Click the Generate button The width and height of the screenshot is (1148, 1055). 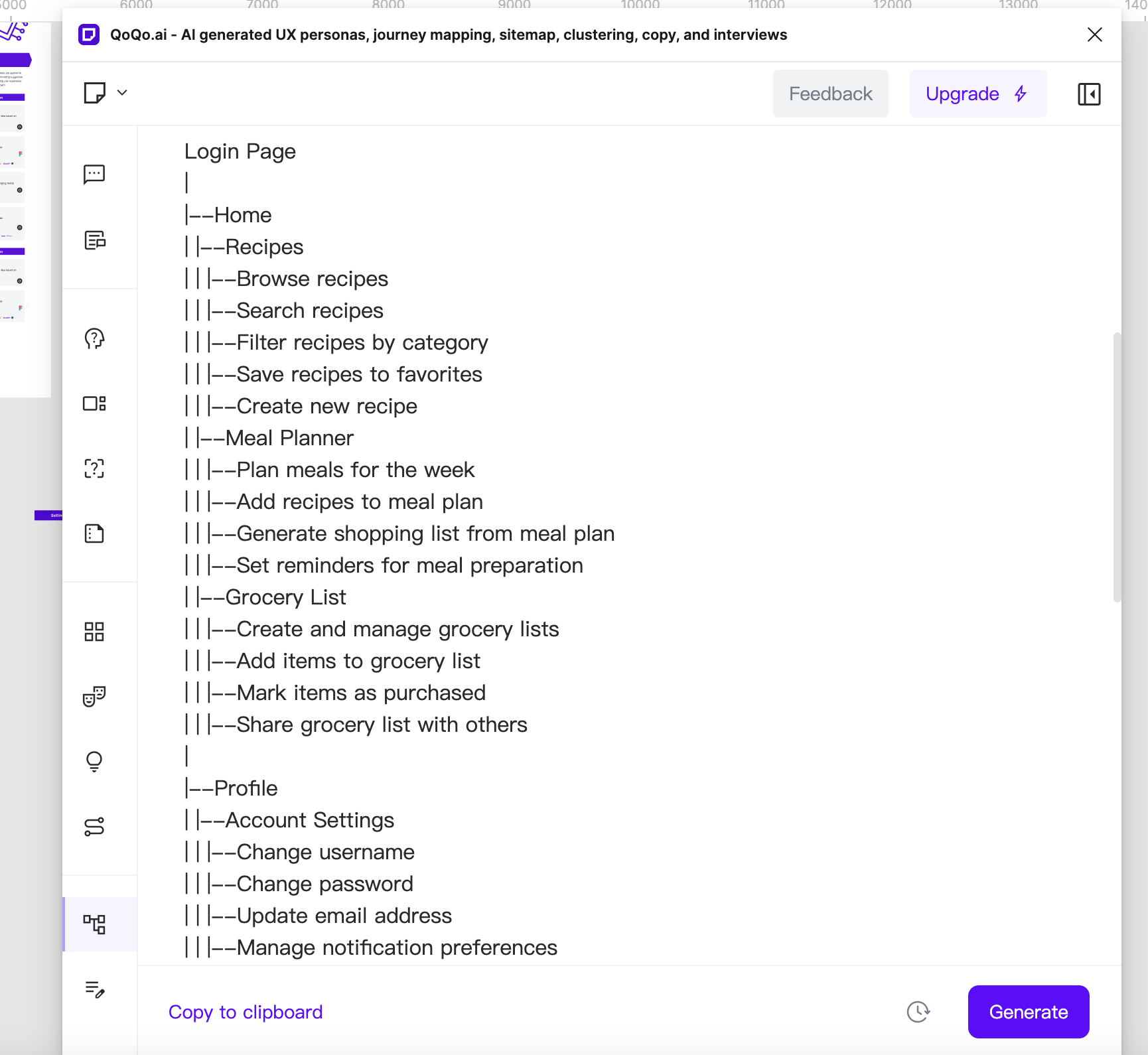[x=1028, y=1012]
